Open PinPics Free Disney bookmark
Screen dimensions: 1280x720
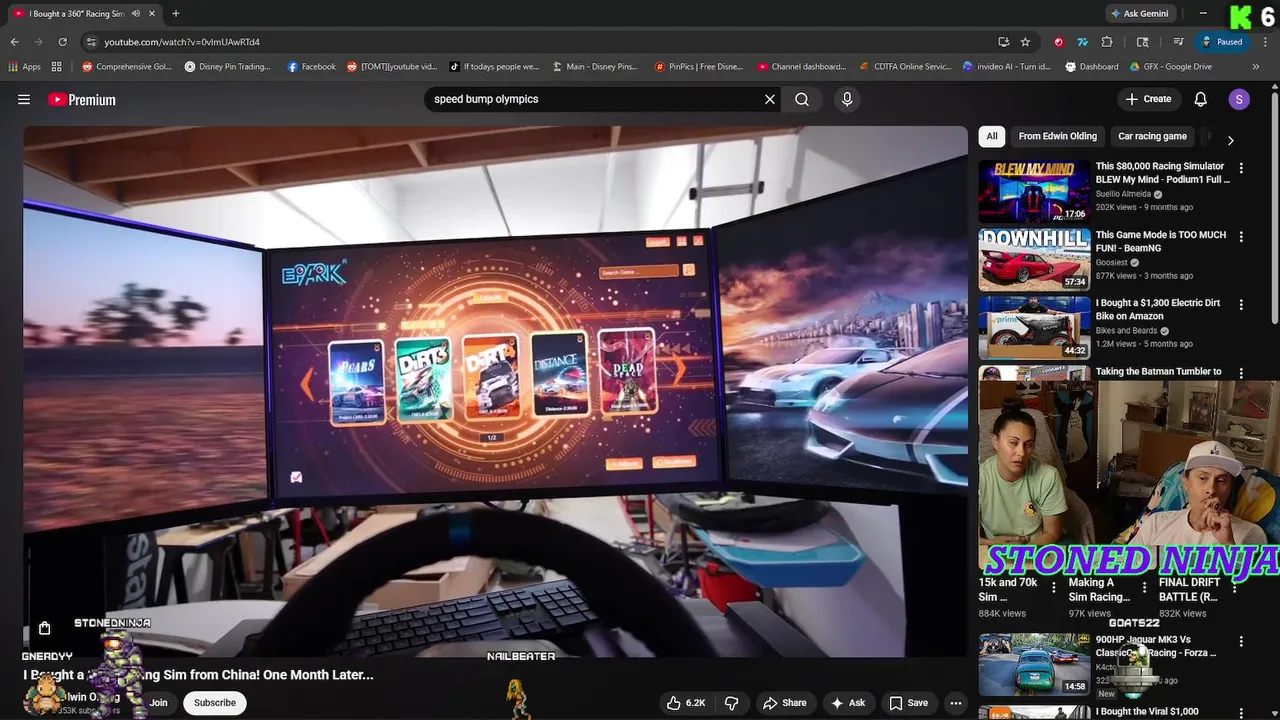pos(699,67)
